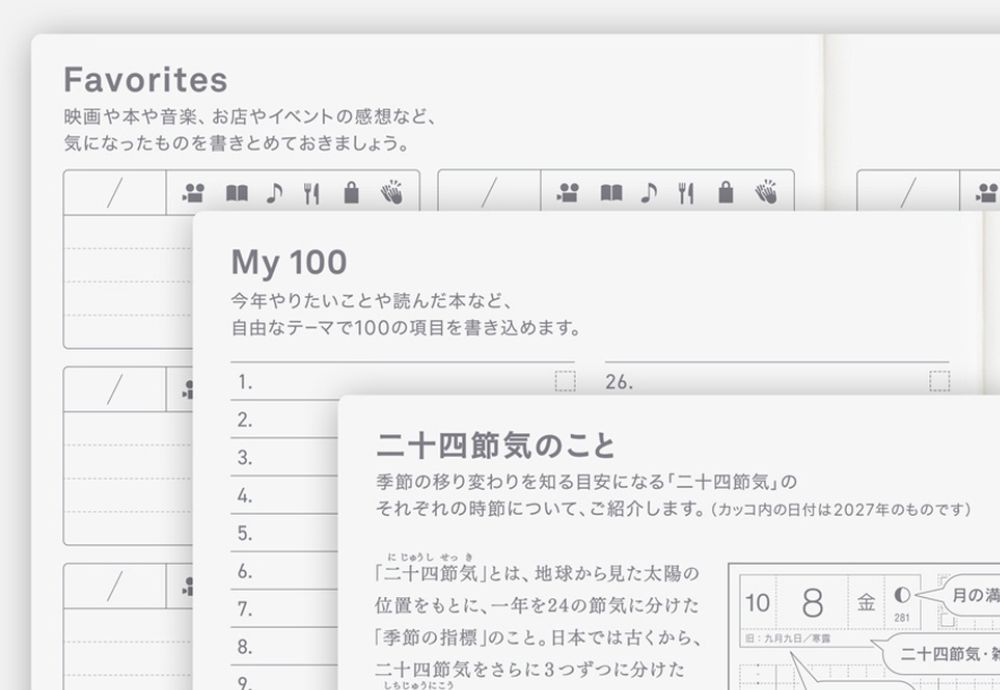
Task: Click the movie camera icon on the right-hand Favorites page
Action: (987, 193)
